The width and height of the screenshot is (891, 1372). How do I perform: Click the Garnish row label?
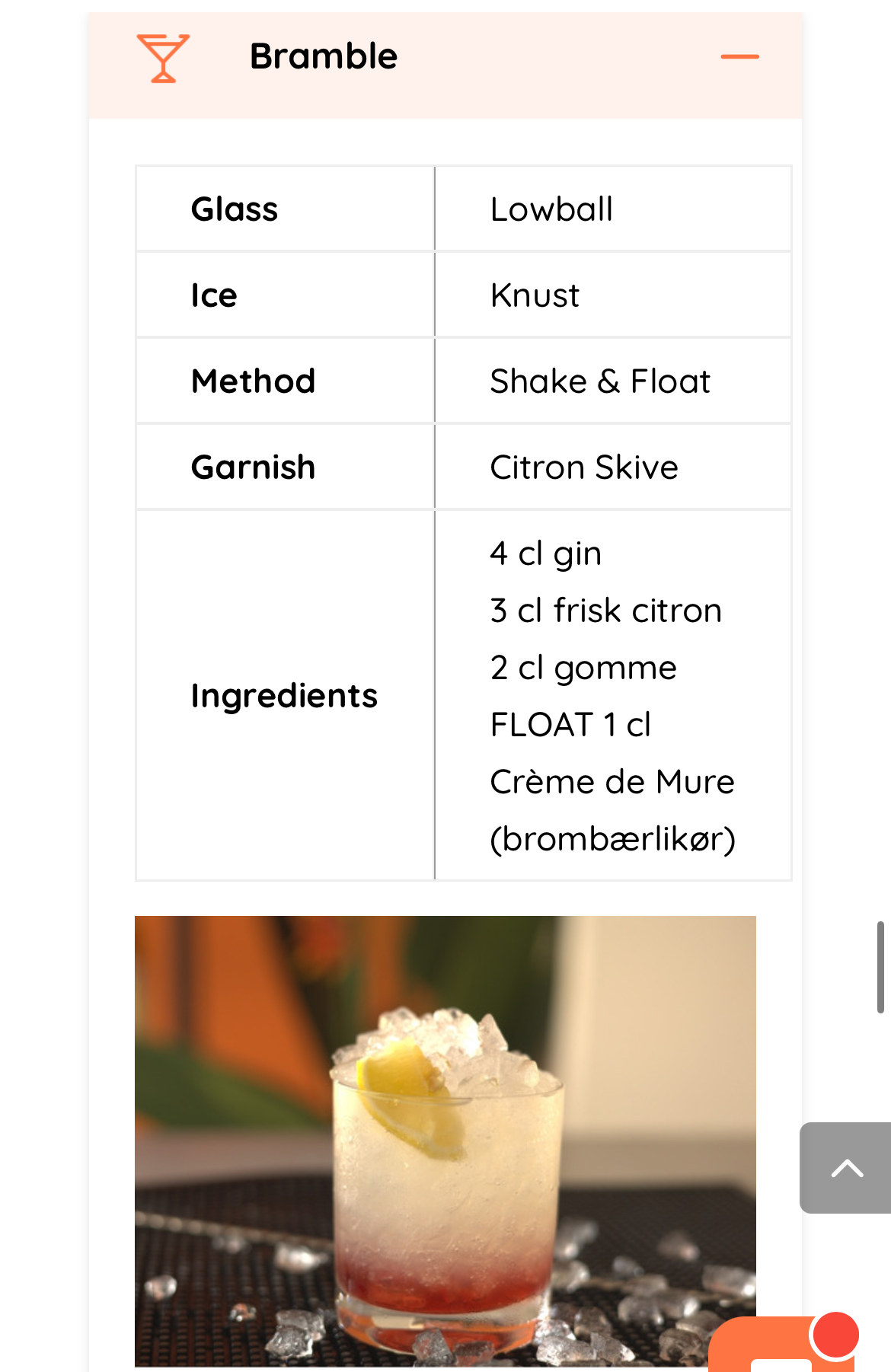tap(254, 467)
